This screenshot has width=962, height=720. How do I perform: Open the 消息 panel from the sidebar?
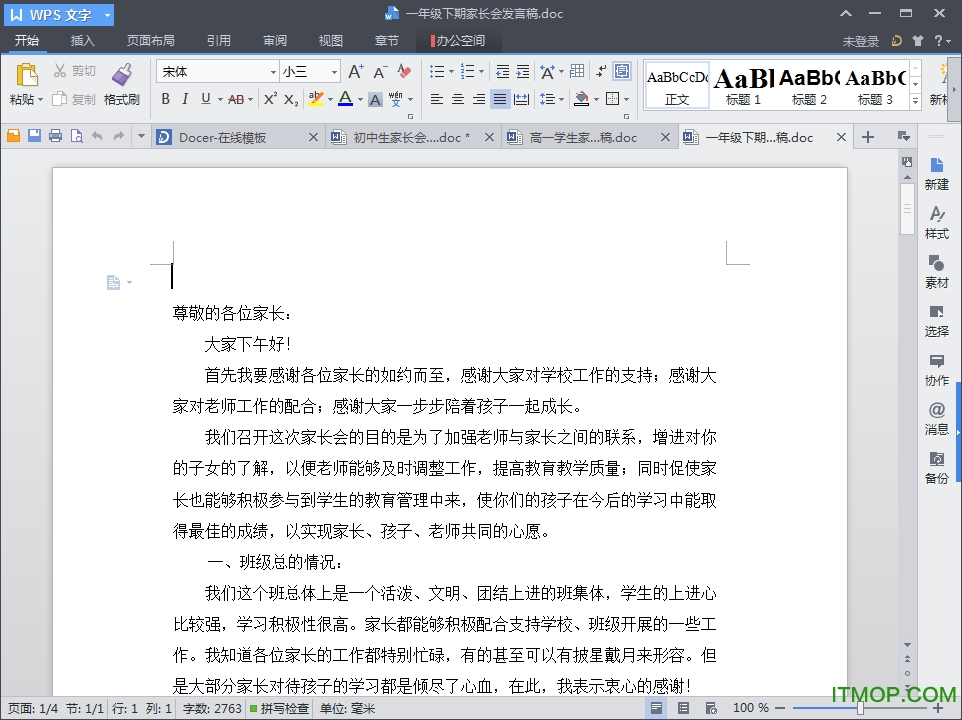tap(936, 420)
